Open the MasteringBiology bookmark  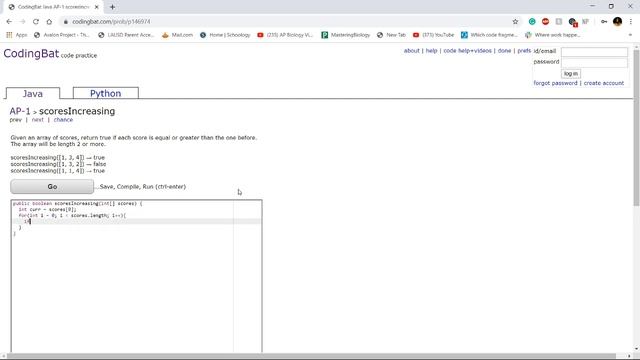click(346, 35)
